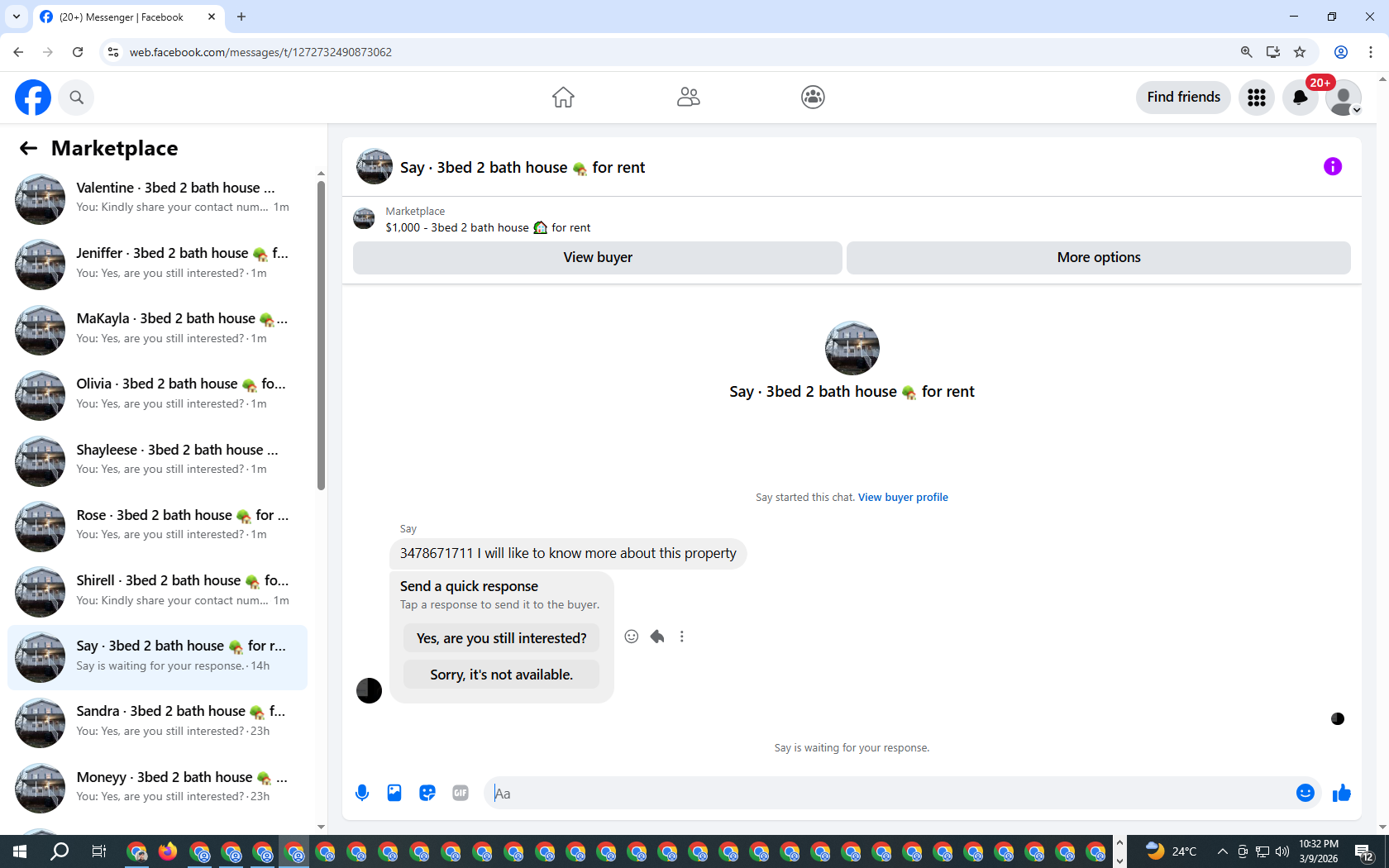Open the Windows Start menu
The width and height of the screenshot is (1389, 868).
20,851
